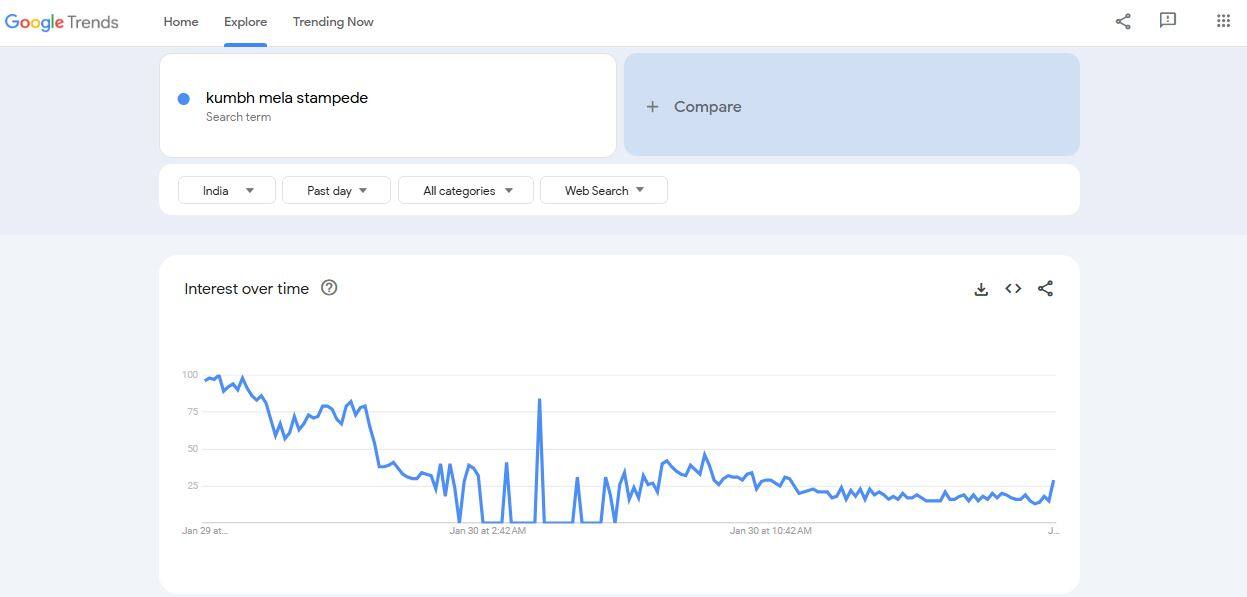Expand the Past day time filter
Image resolution: width=1247 pixels, height=597 pixels.
[x=336, y=191]
